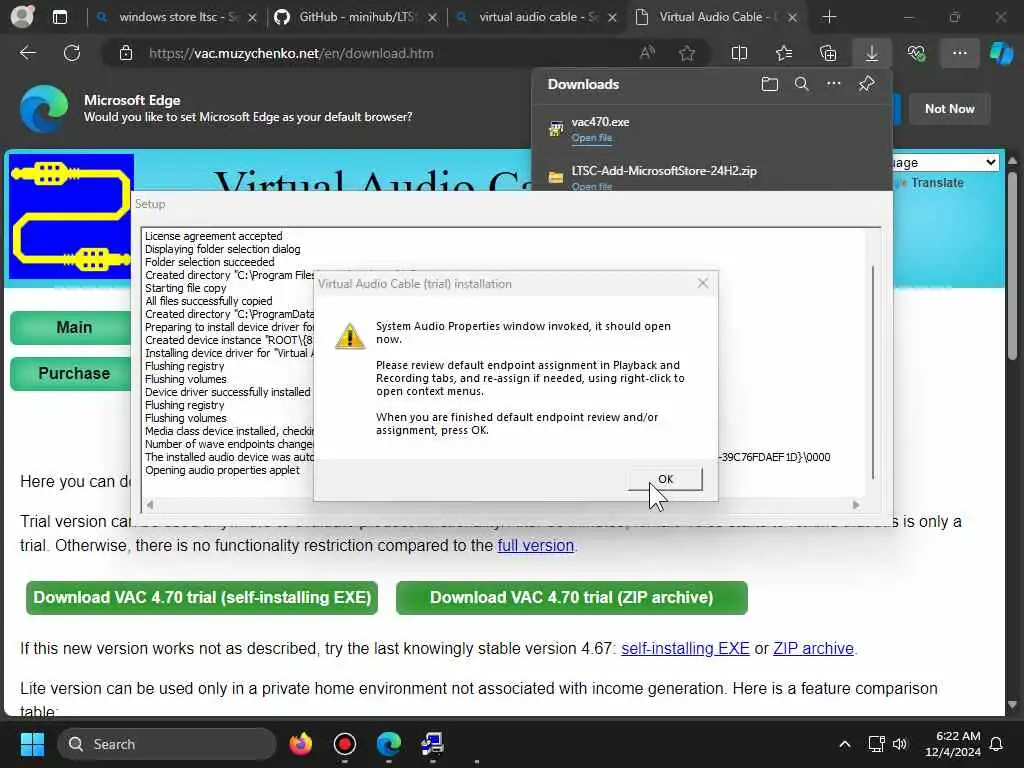Close the windows store ltsc tab

pyautogui.click(x=252, y=18)
